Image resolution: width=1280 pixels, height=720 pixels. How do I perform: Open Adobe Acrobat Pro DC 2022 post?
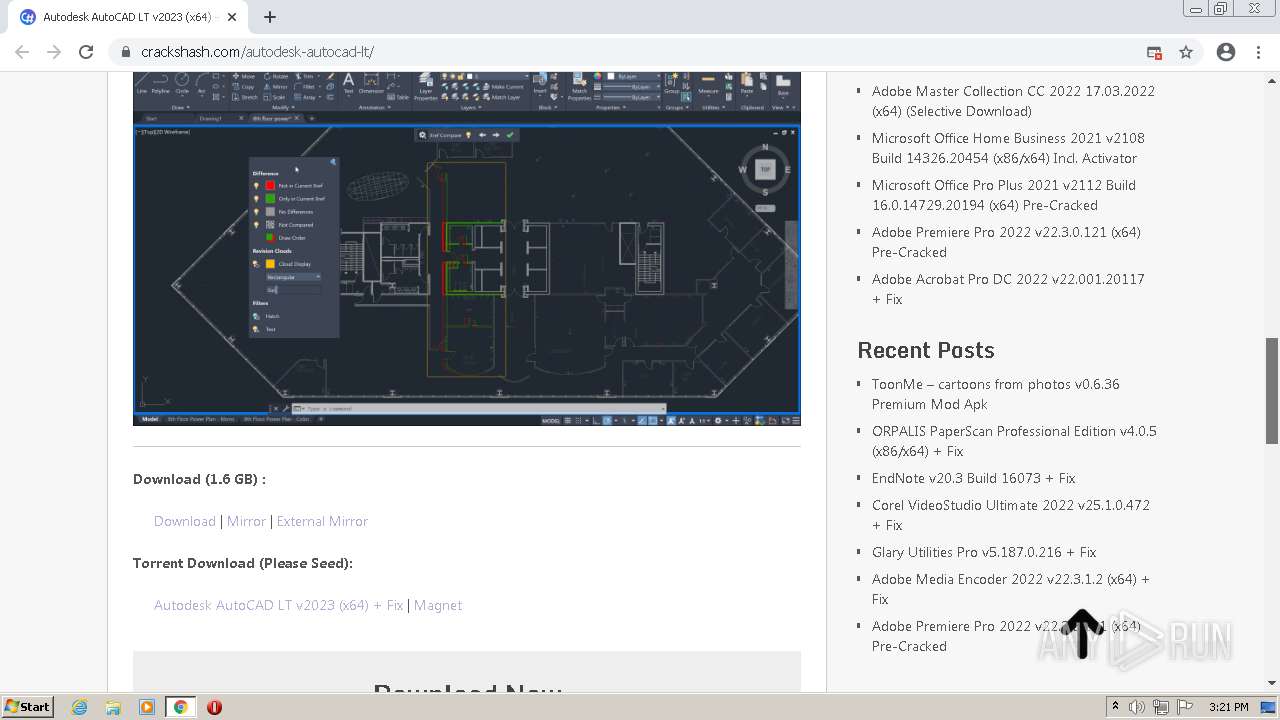tap(1008, 289)
